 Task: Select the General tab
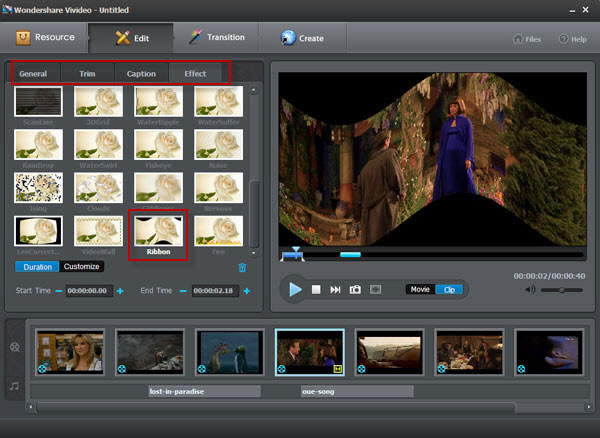click(33, 73)
